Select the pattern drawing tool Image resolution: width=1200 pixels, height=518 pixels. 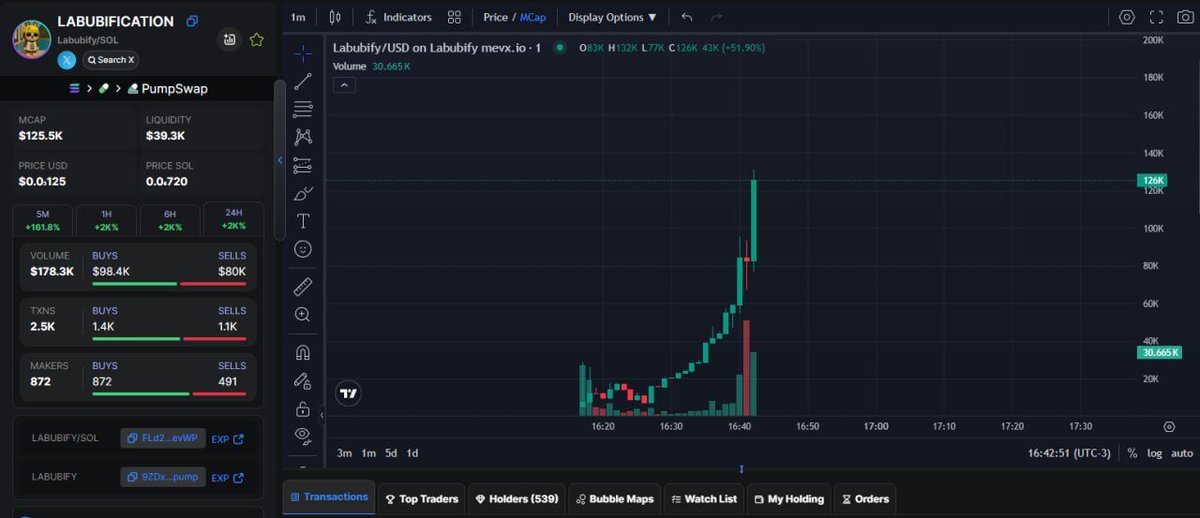[x=303, y=138]
